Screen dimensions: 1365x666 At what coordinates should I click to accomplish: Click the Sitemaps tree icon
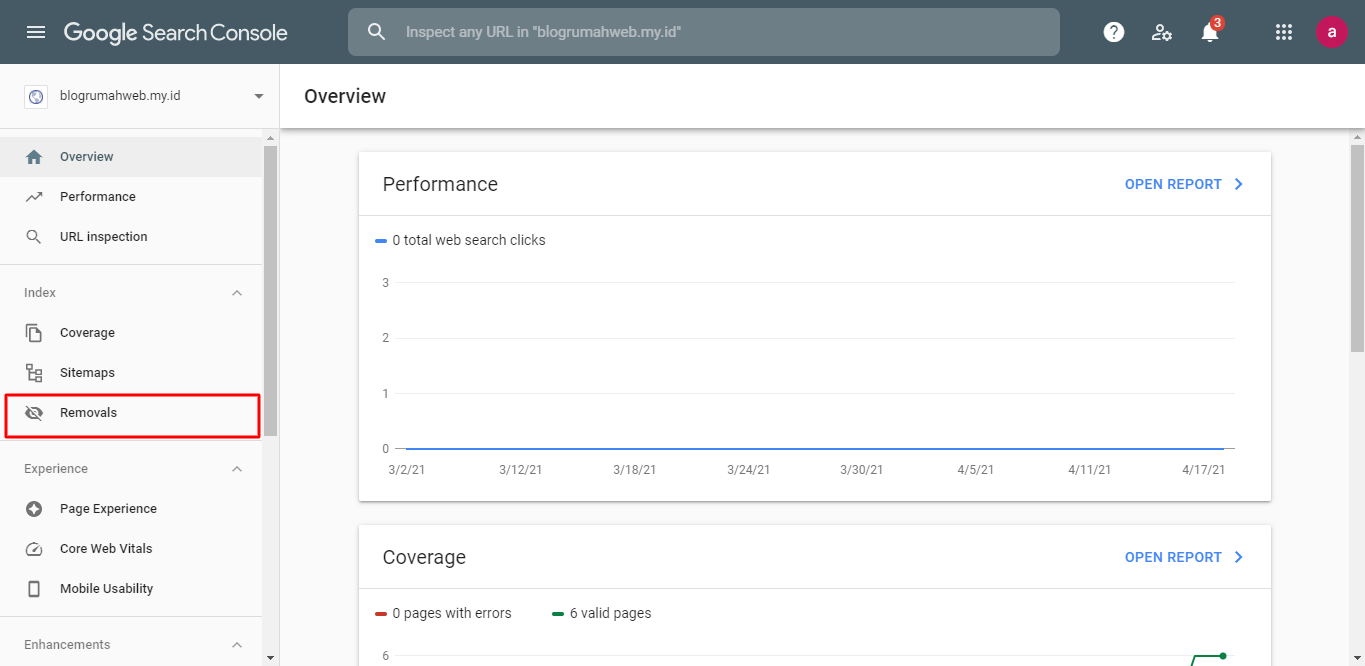click(x=34, y=373)
